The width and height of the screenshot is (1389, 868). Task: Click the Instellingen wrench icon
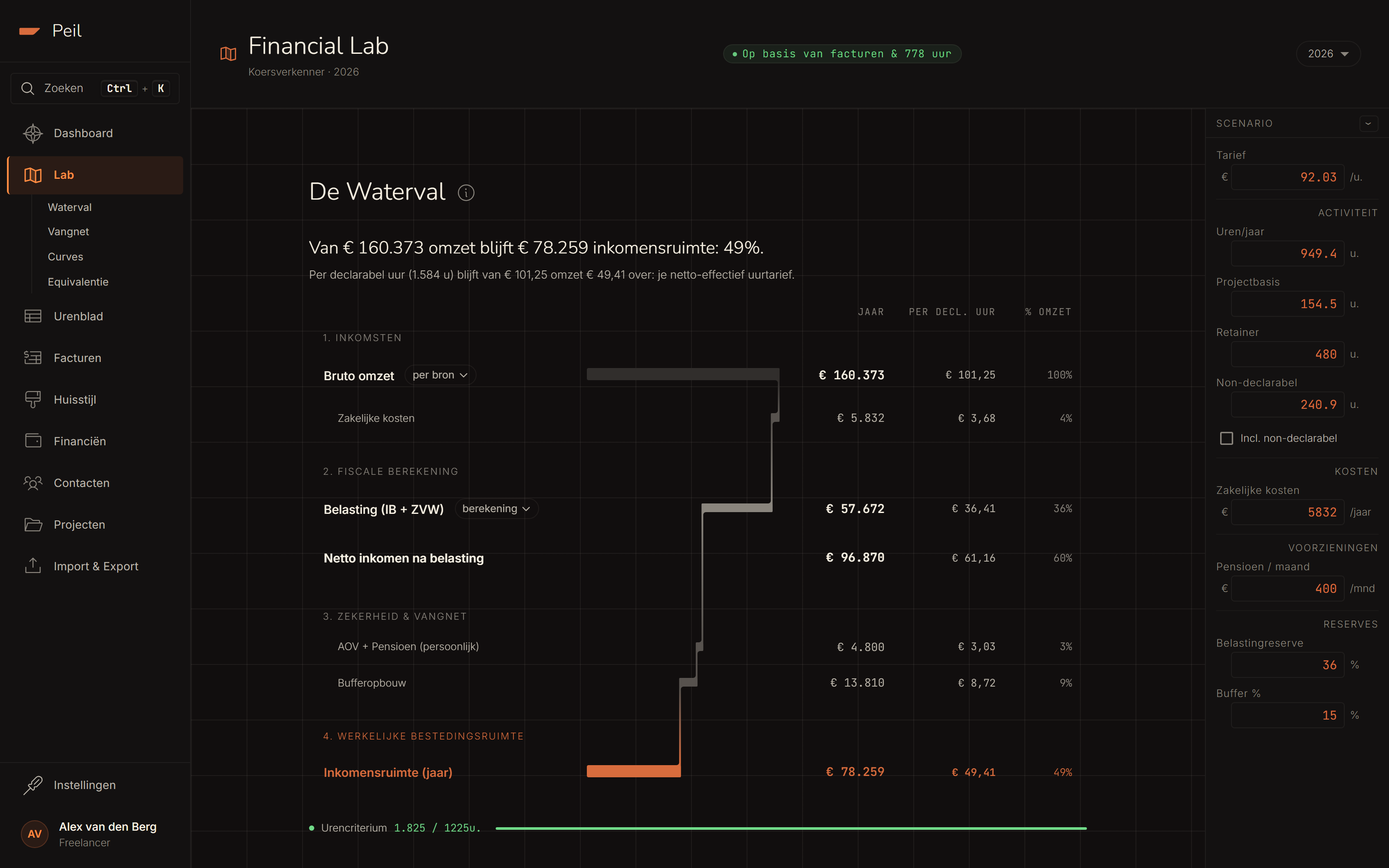[x=33, y=785]
